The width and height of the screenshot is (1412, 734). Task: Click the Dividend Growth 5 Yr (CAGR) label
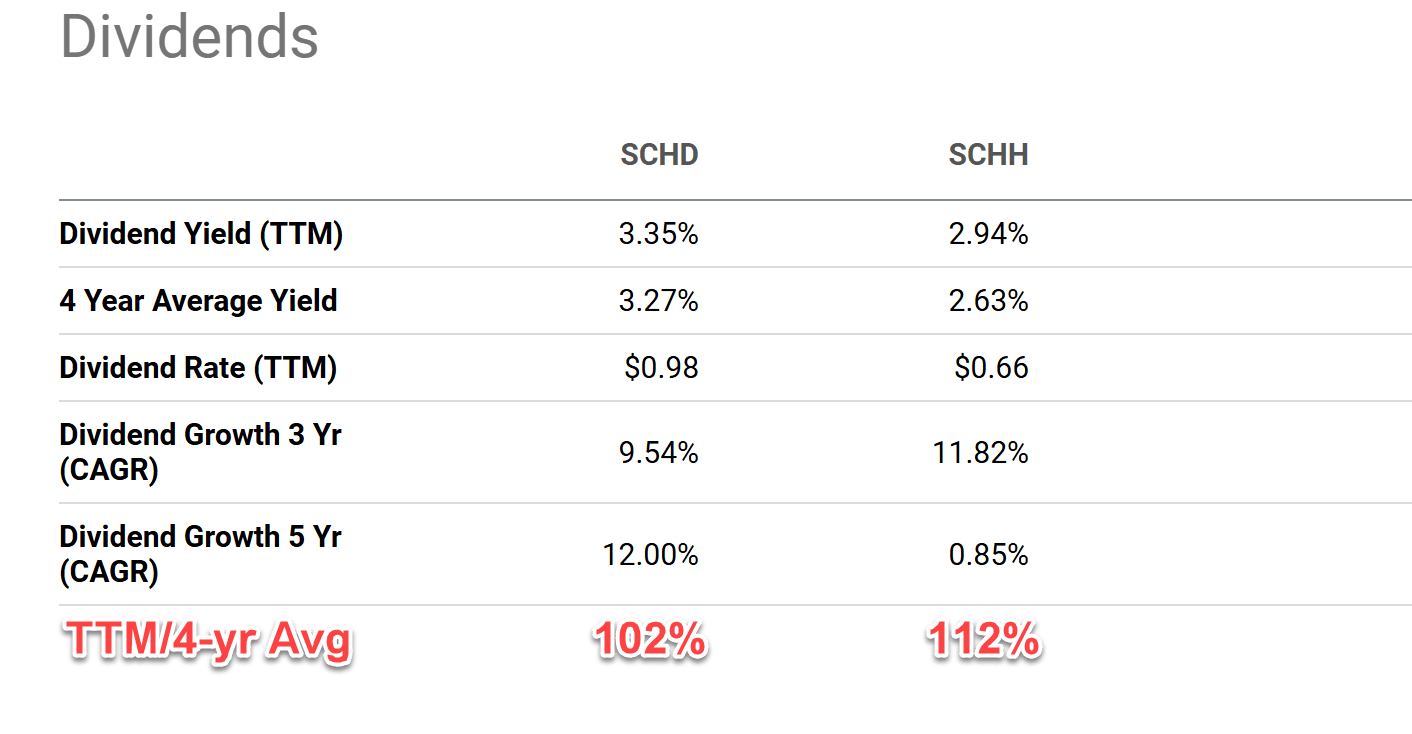(200, 554)
